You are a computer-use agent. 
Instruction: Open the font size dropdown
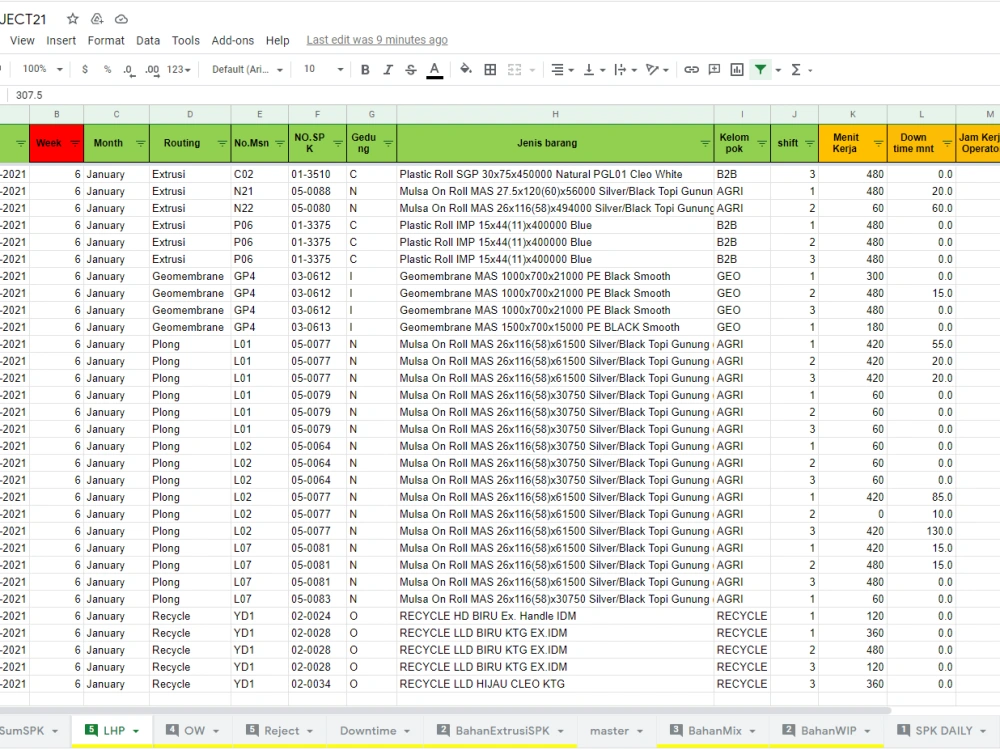320,69
